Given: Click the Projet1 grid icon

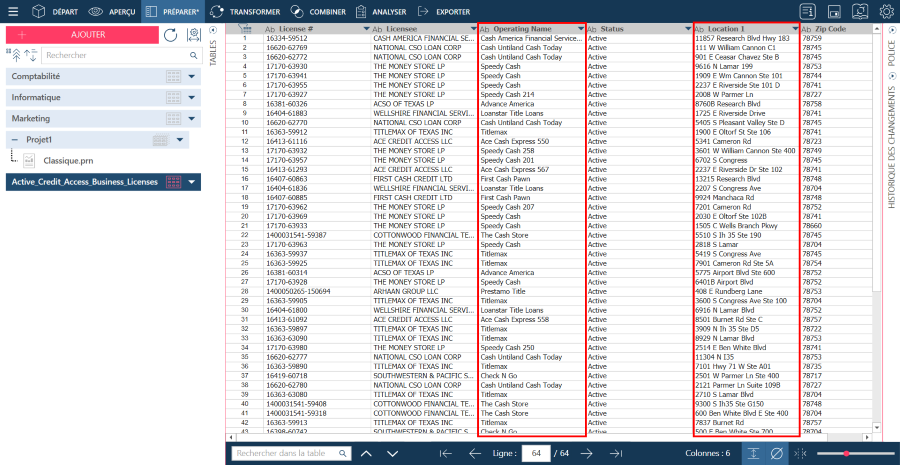Looking at the screenshot, I should (161, 140).
